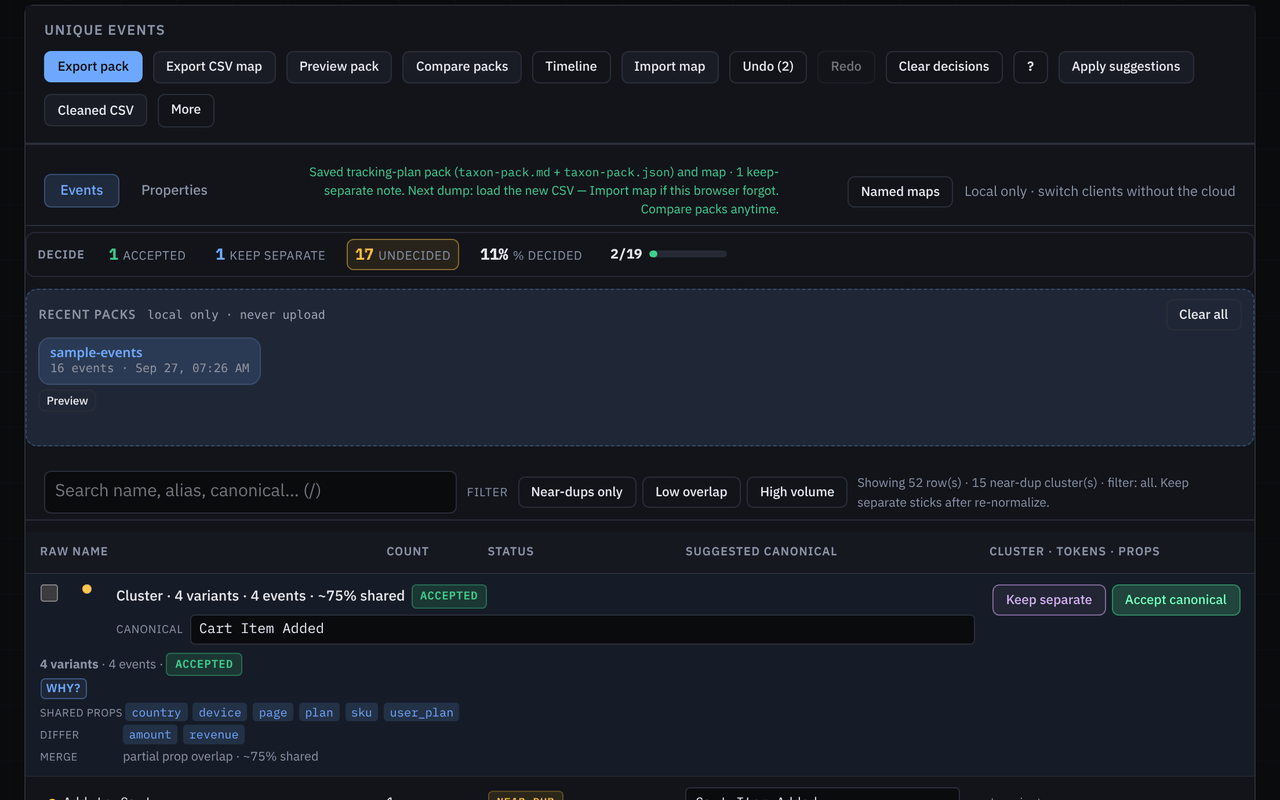
Task: Click Export CSV map
Action: [x=214, y=67]
